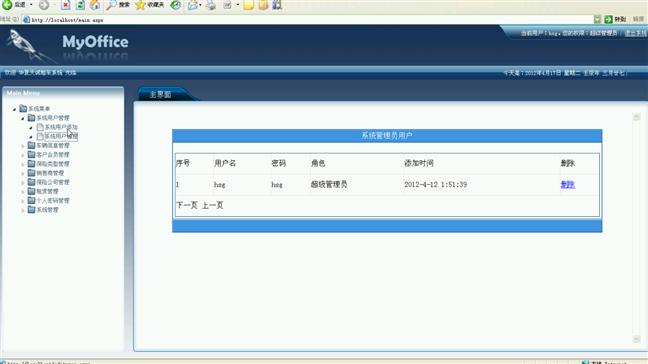
Task: Click the red X Stop button
Action: tap(65, 5)
